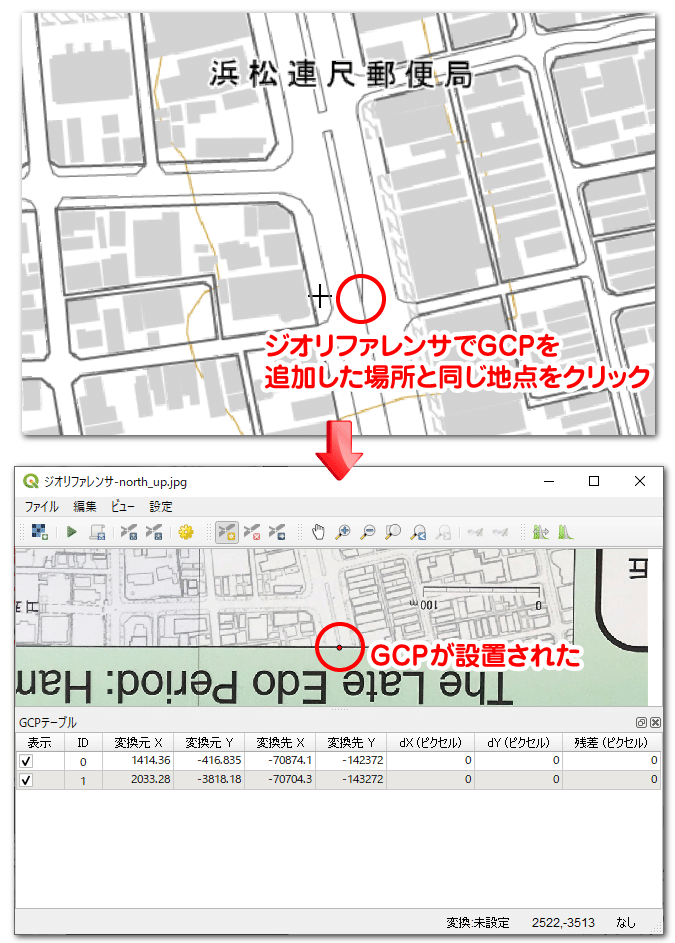The width and height of the screenshot is (675, 943).
Task: Open the ファイル menu
Action: 42,506
